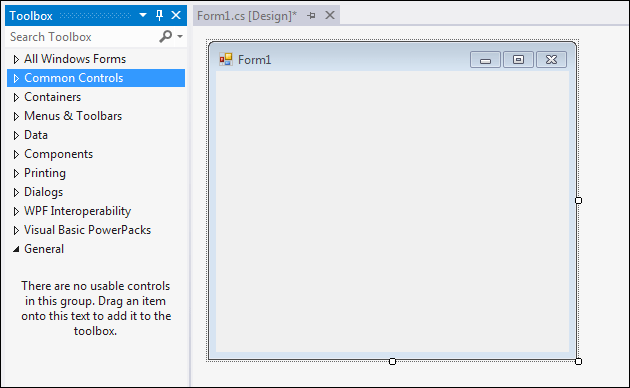Close the Toolbox panel
Screen dimensions: 630x388
pos(176,15)
